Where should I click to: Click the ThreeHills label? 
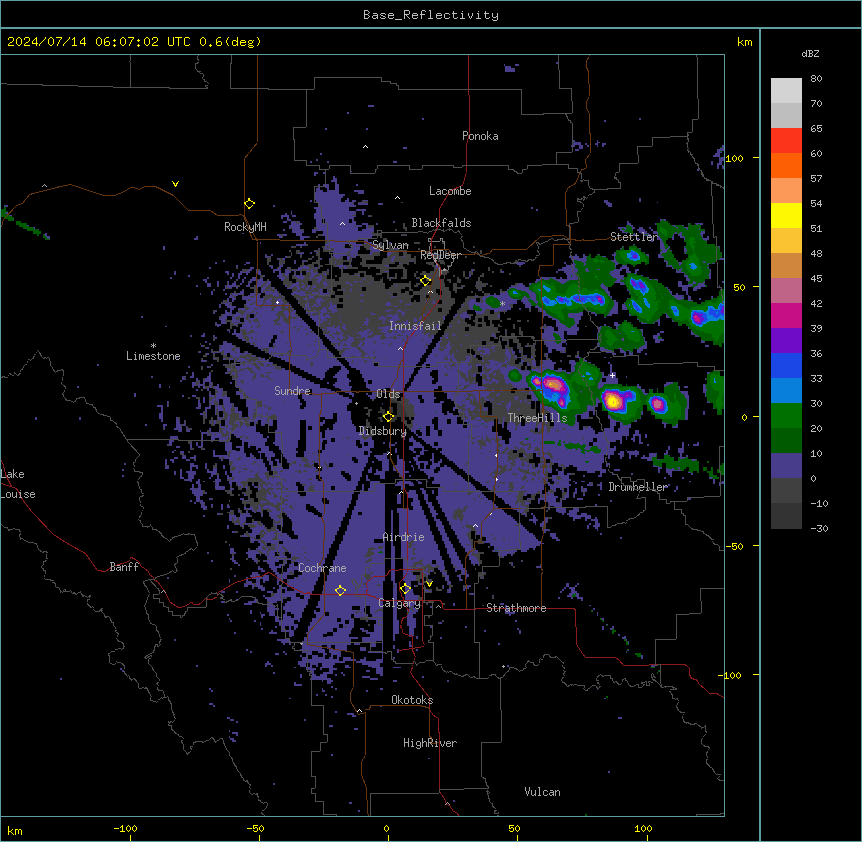click(x=537, y=418)
